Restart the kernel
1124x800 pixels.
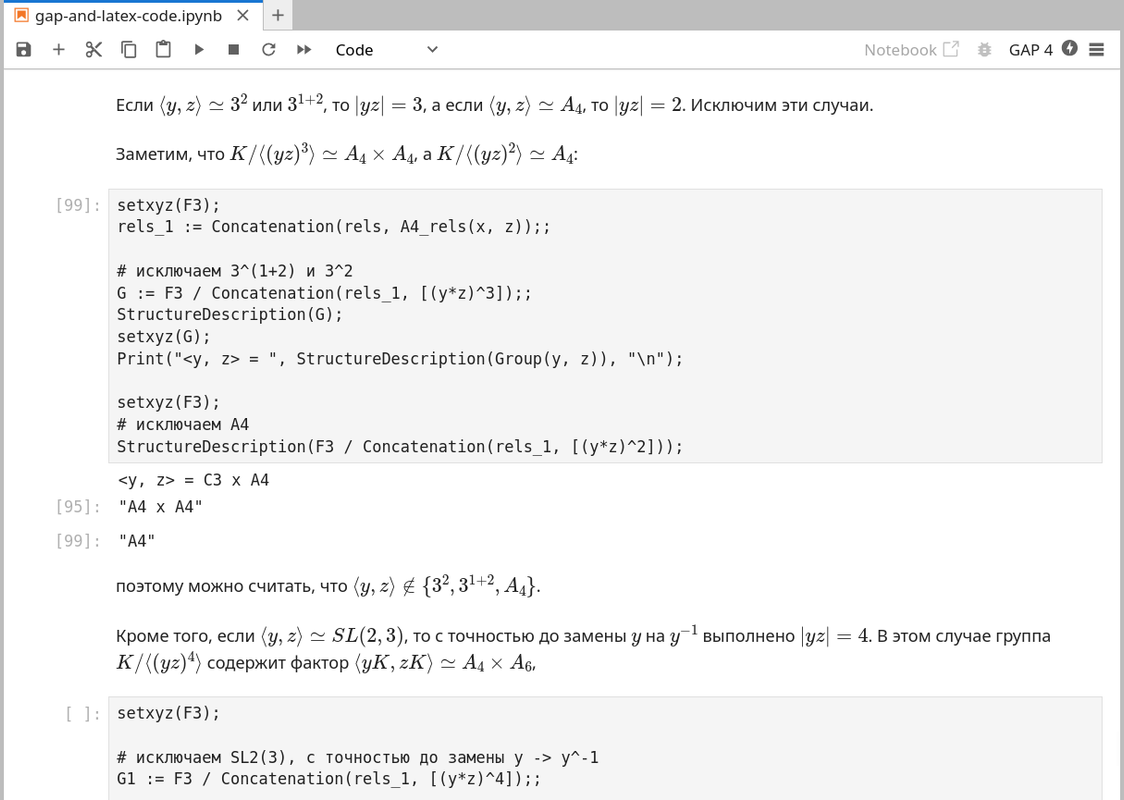coord(268,49)
